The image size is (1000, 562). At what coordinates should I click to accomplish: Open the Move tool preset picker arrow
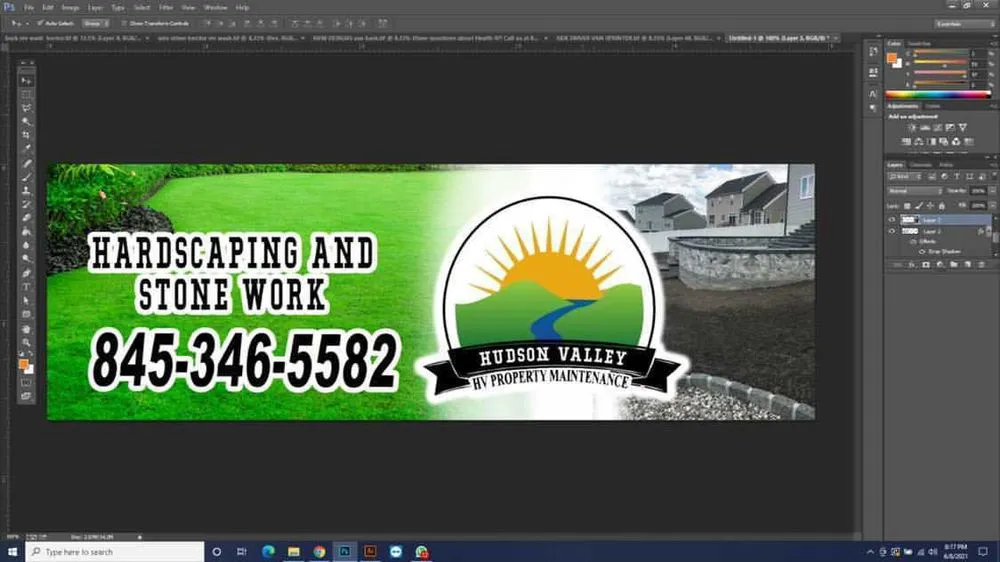tap(27, 24)
